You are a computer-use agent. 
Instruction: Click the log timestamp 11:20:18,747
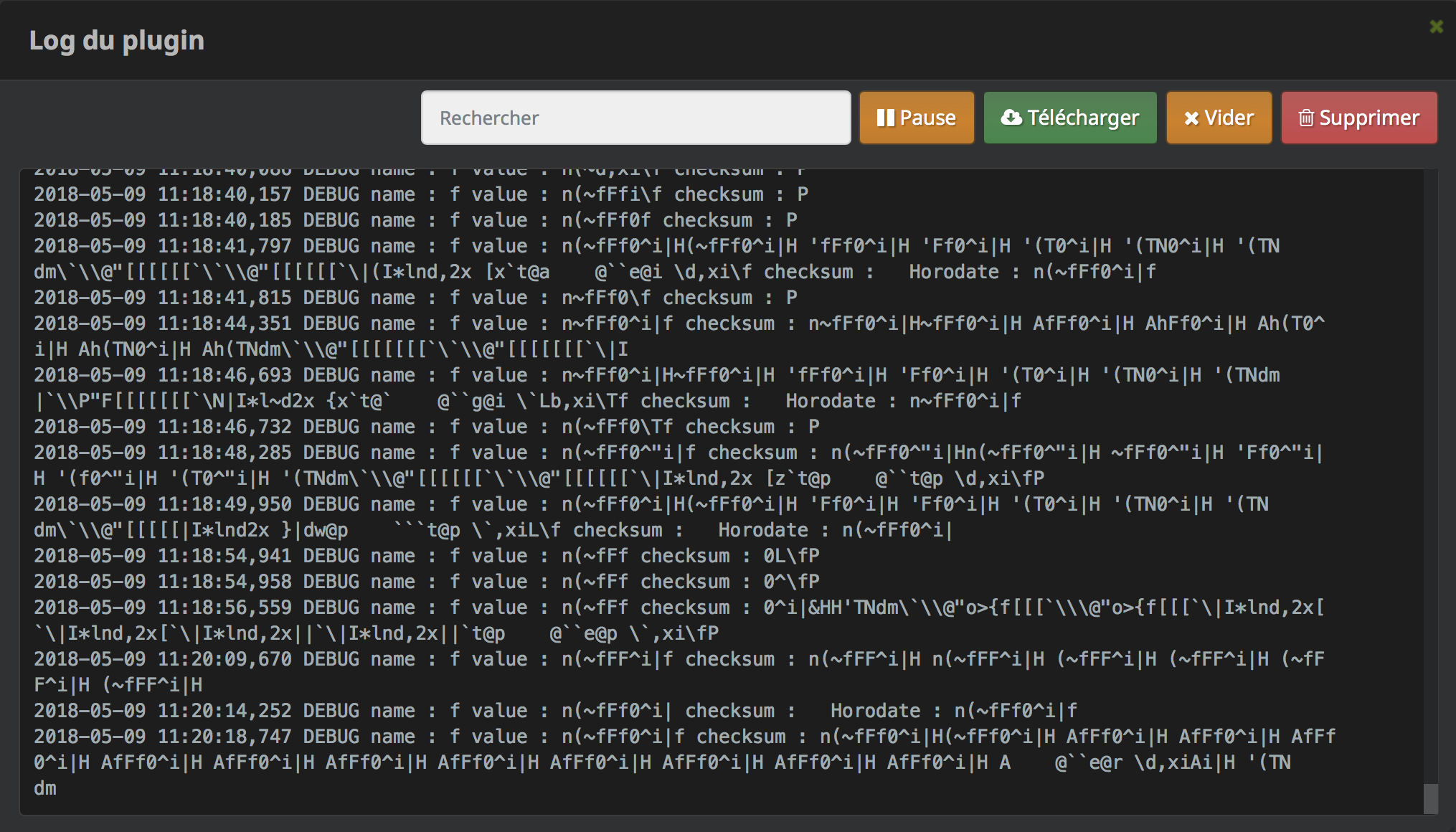pyautogui.click(x=224, y=737)
